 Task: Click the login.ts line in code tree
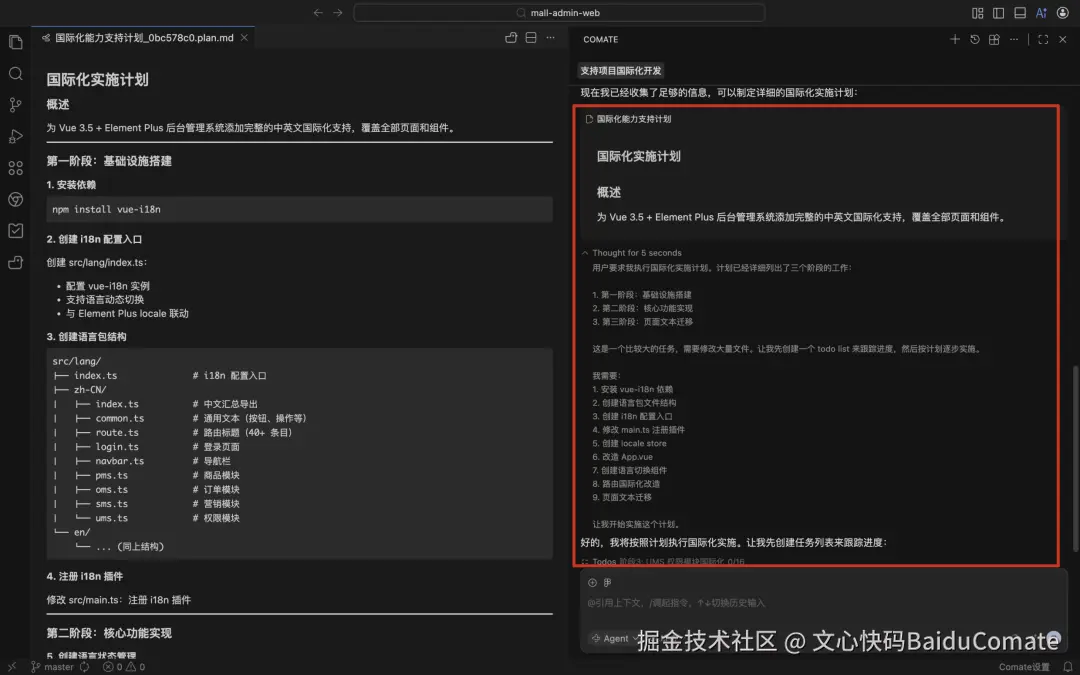[x=146, y=447]
